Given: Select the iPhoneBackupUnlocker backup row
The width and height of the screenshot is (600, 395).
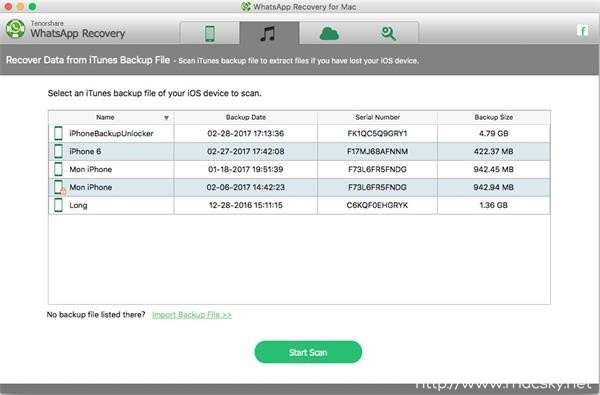Looking at the screenshot, I should (299, 133).
